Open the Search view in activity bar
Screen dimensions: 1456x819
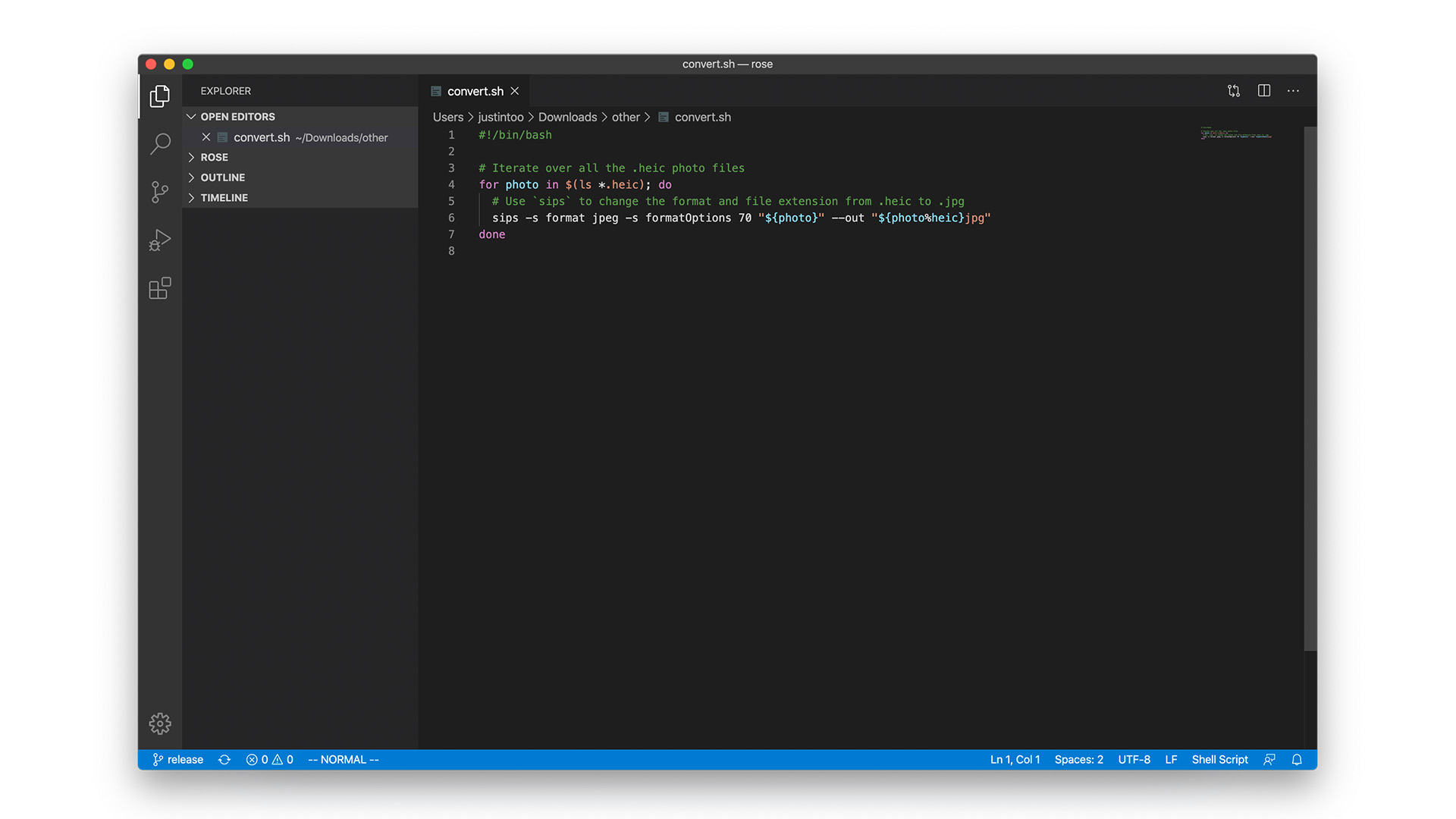(x=160, y=143)
